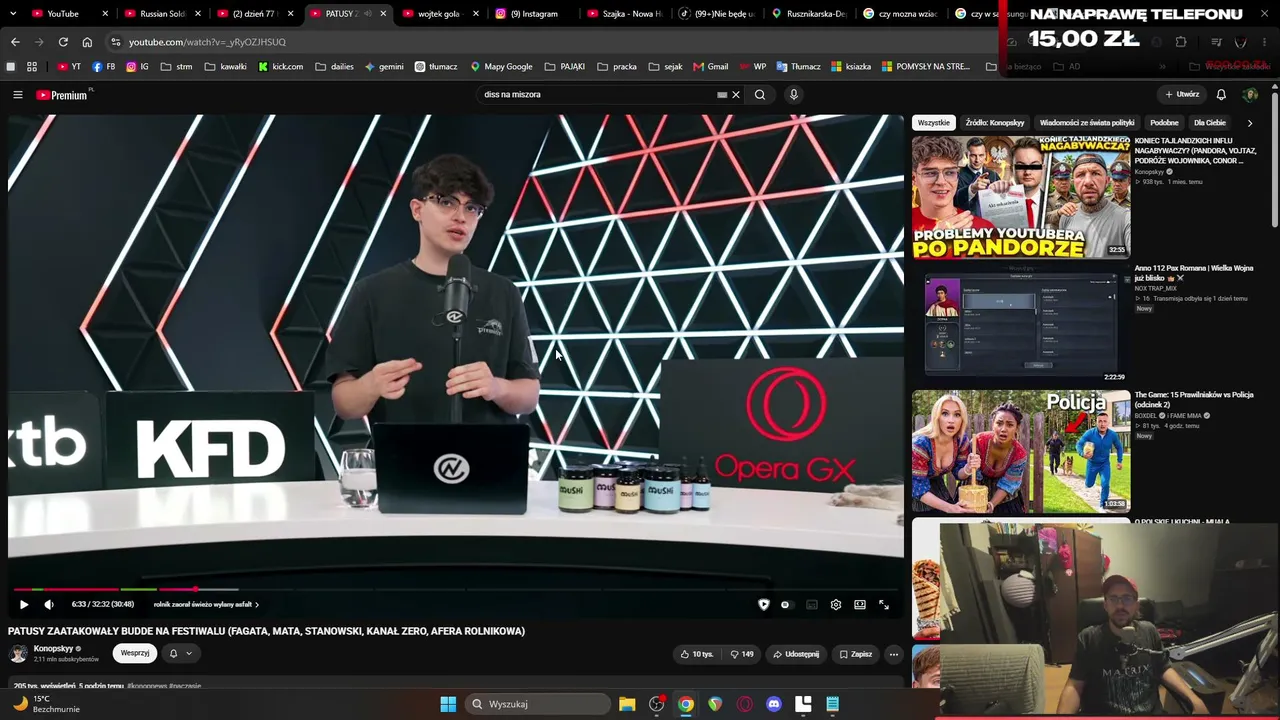Close the wojtek gola browser tab
The width and height of the screenshot is (1280, 720).
click(476, 14)
